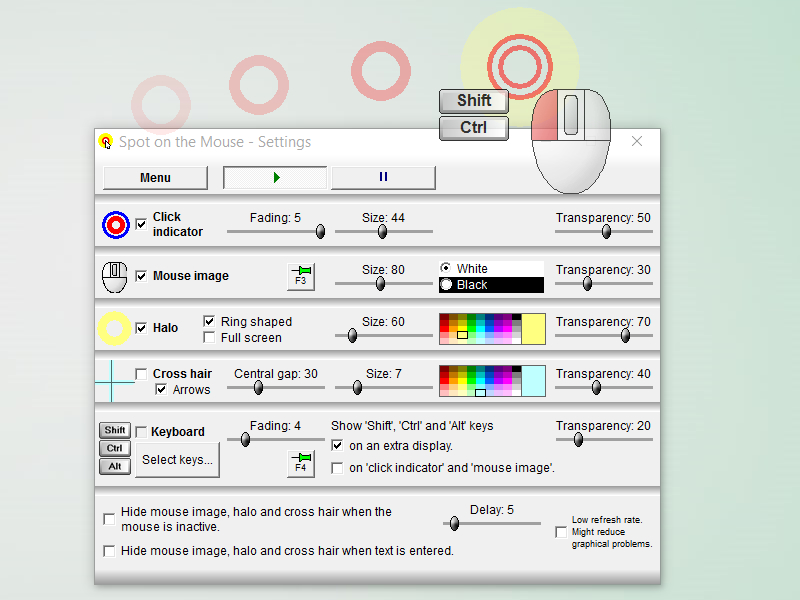The image size is (800, 600).
Task: Click the Cross hair Transparency slider
Action: point(604,388)
